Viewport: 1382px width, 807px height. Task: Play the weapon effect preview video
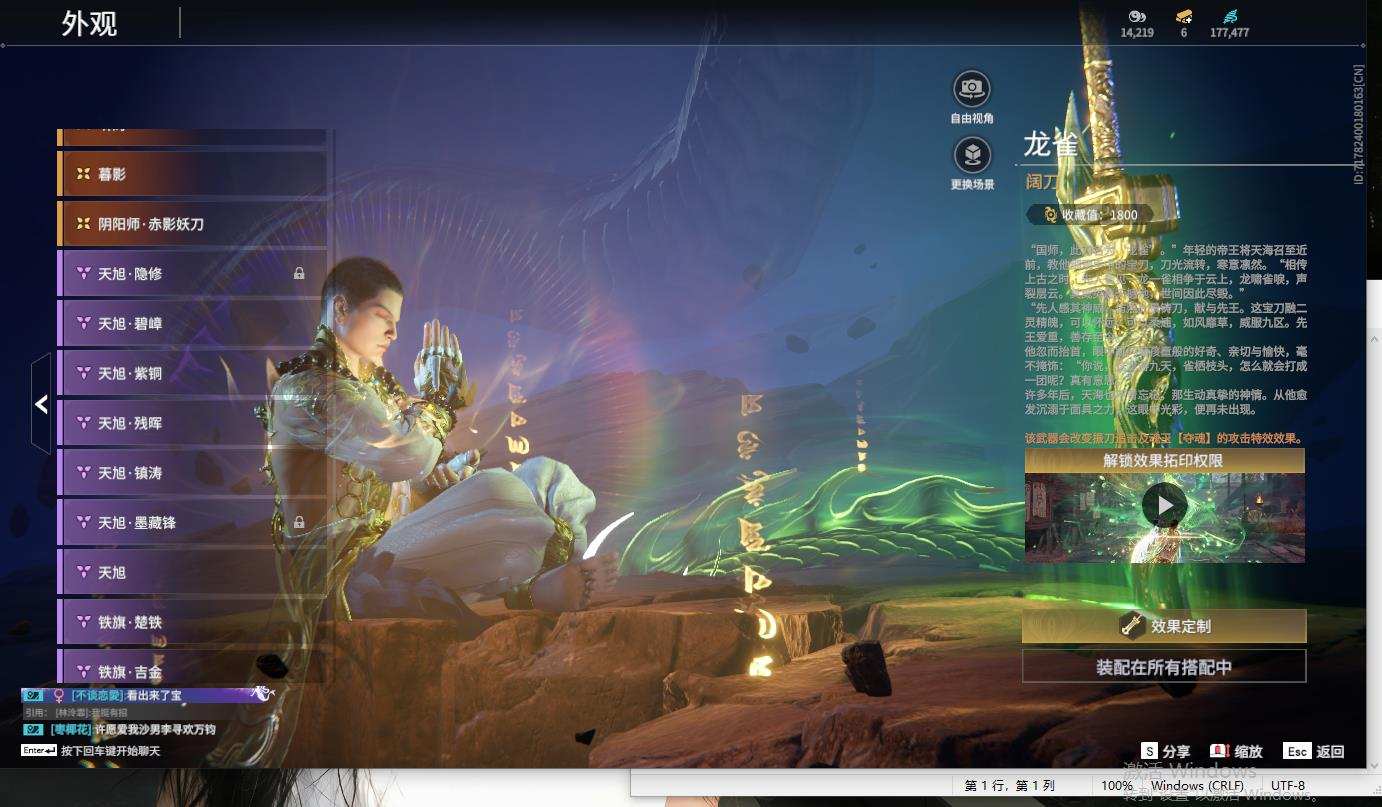pos(1165,506)
